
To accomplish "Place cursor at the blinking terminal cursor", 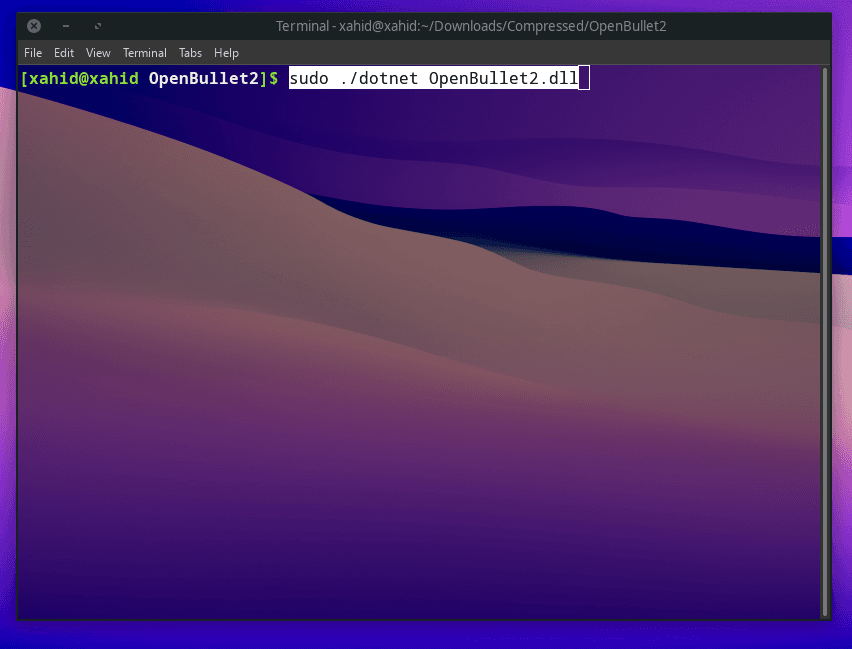I will (x=582, y=78).
